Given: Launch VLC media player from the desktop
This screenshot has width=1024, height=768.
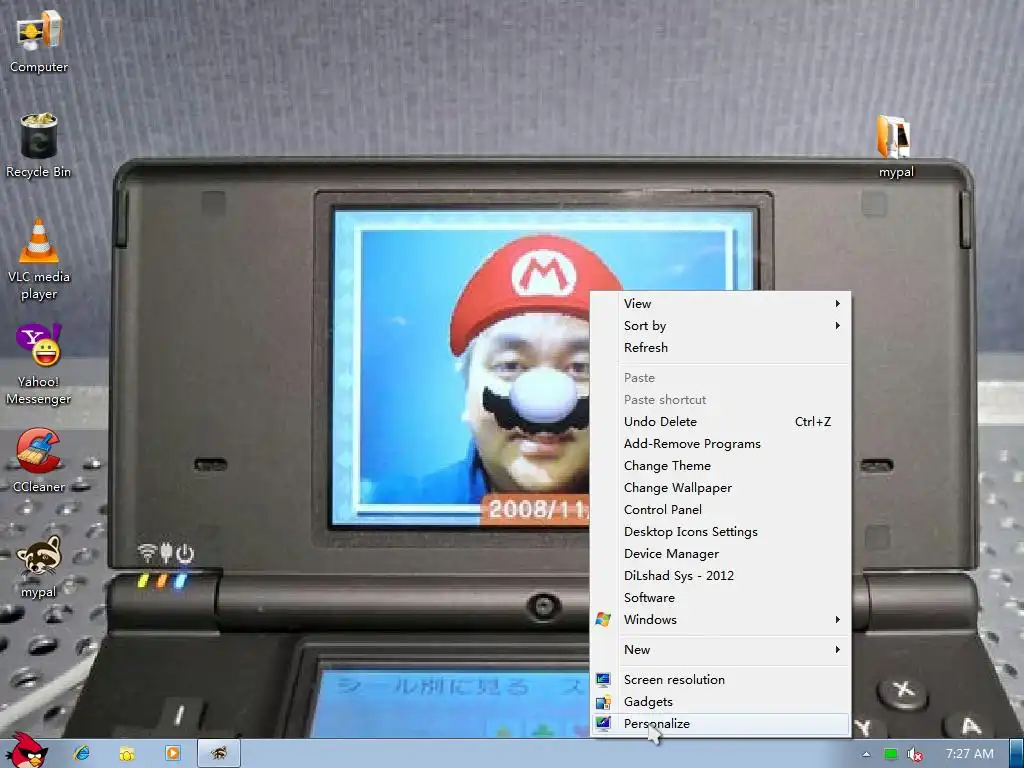Looking at the screenshot, I should pos(39,259).
